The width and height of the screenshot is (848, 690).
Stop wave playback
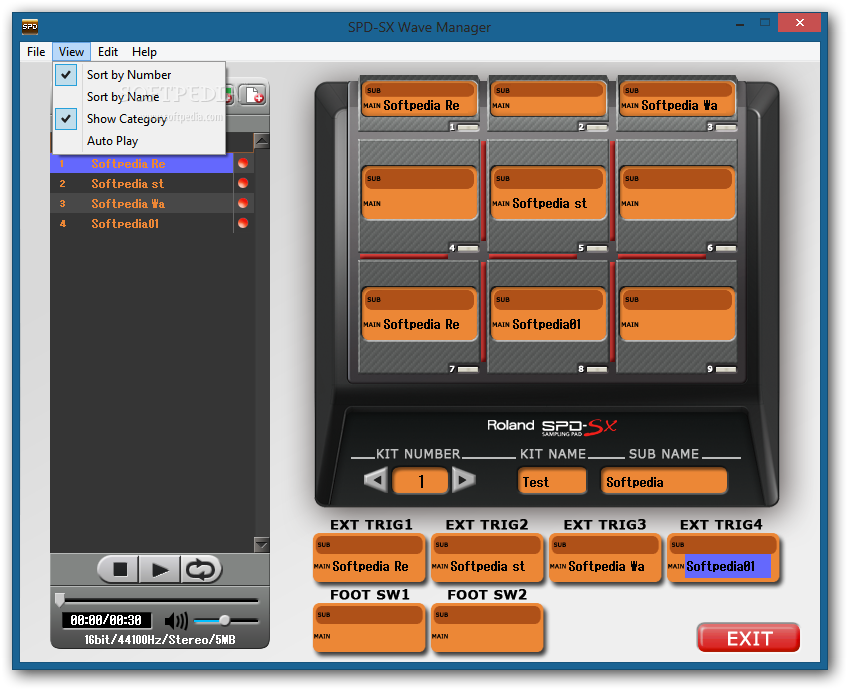tap(120, 569)
